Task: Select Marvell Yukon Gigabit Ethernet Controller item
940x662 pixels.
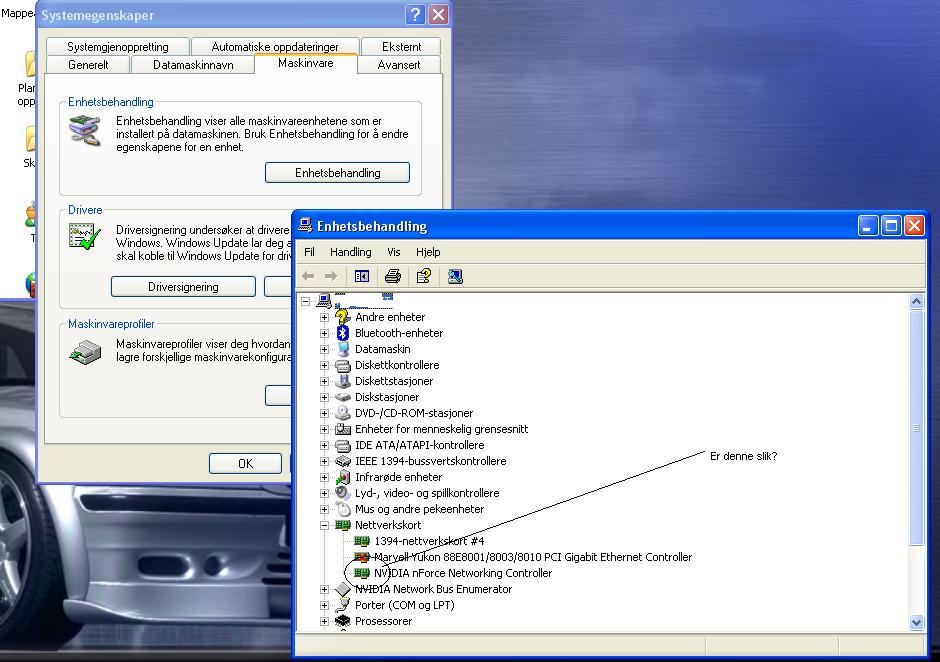Action: (533, 557)
